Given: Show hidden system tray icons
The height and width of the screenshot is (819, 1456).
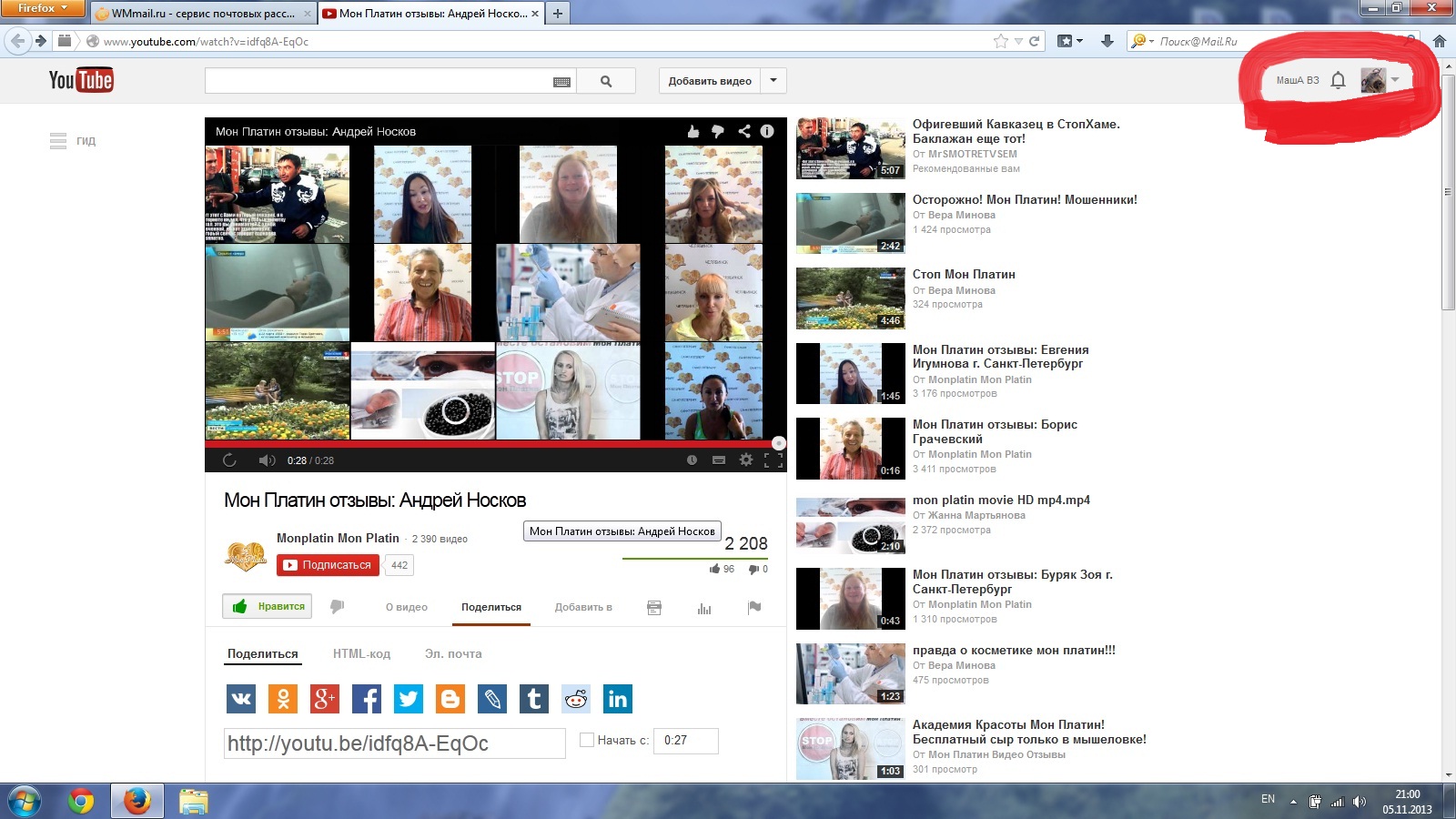Looking at the screenshot, I should [1293, 802].
